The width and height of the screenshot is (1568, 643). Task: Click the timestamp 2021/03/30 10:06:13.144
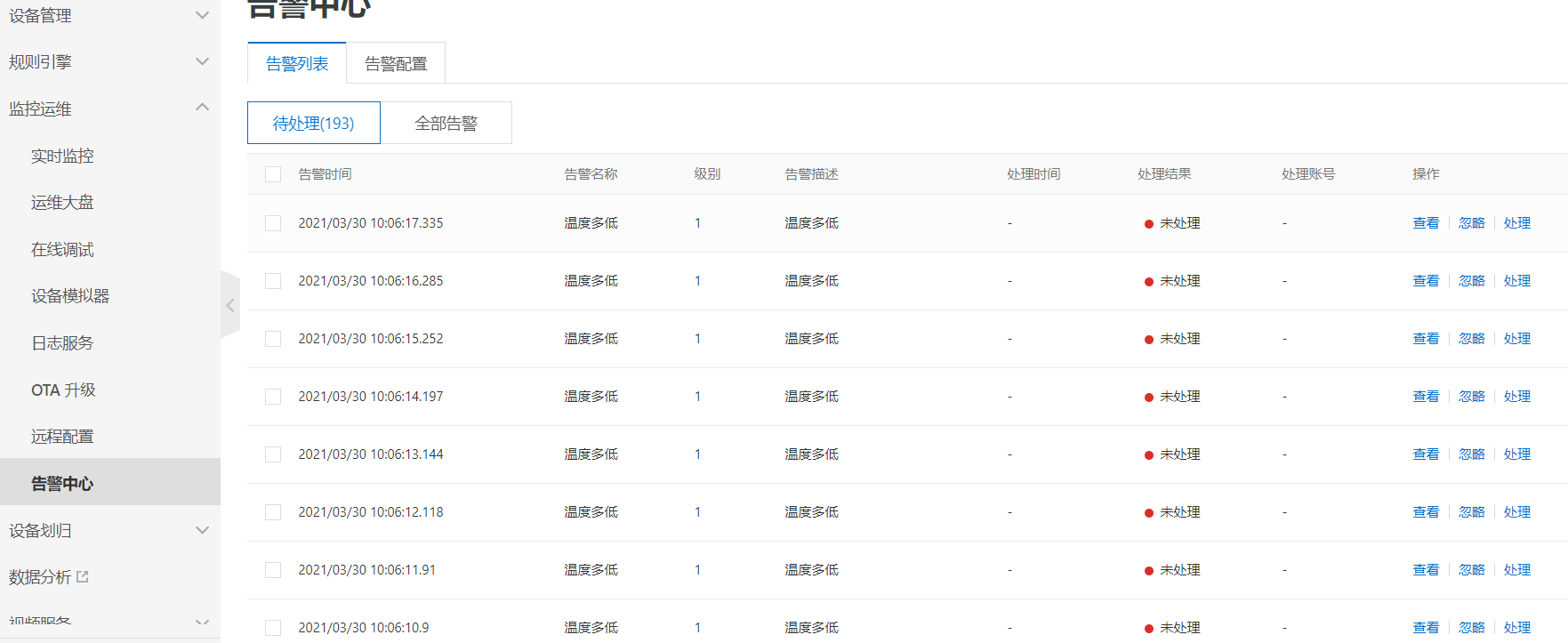(371, 454)
